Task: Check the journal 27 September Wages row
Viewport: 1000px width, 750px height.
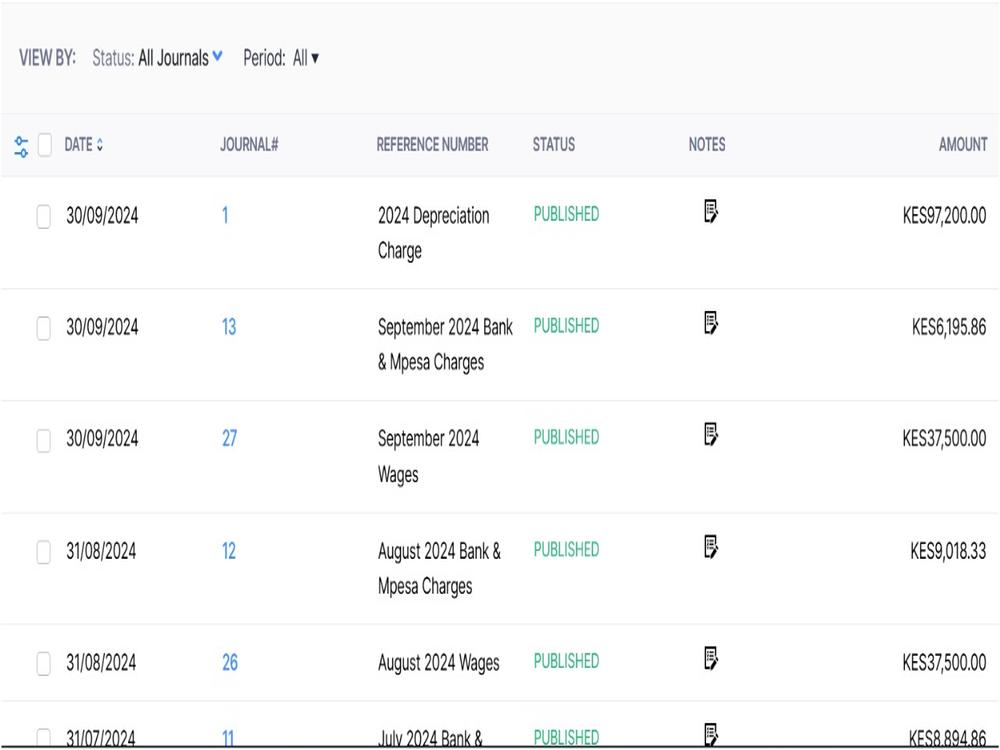Action: tap(43, 440)
